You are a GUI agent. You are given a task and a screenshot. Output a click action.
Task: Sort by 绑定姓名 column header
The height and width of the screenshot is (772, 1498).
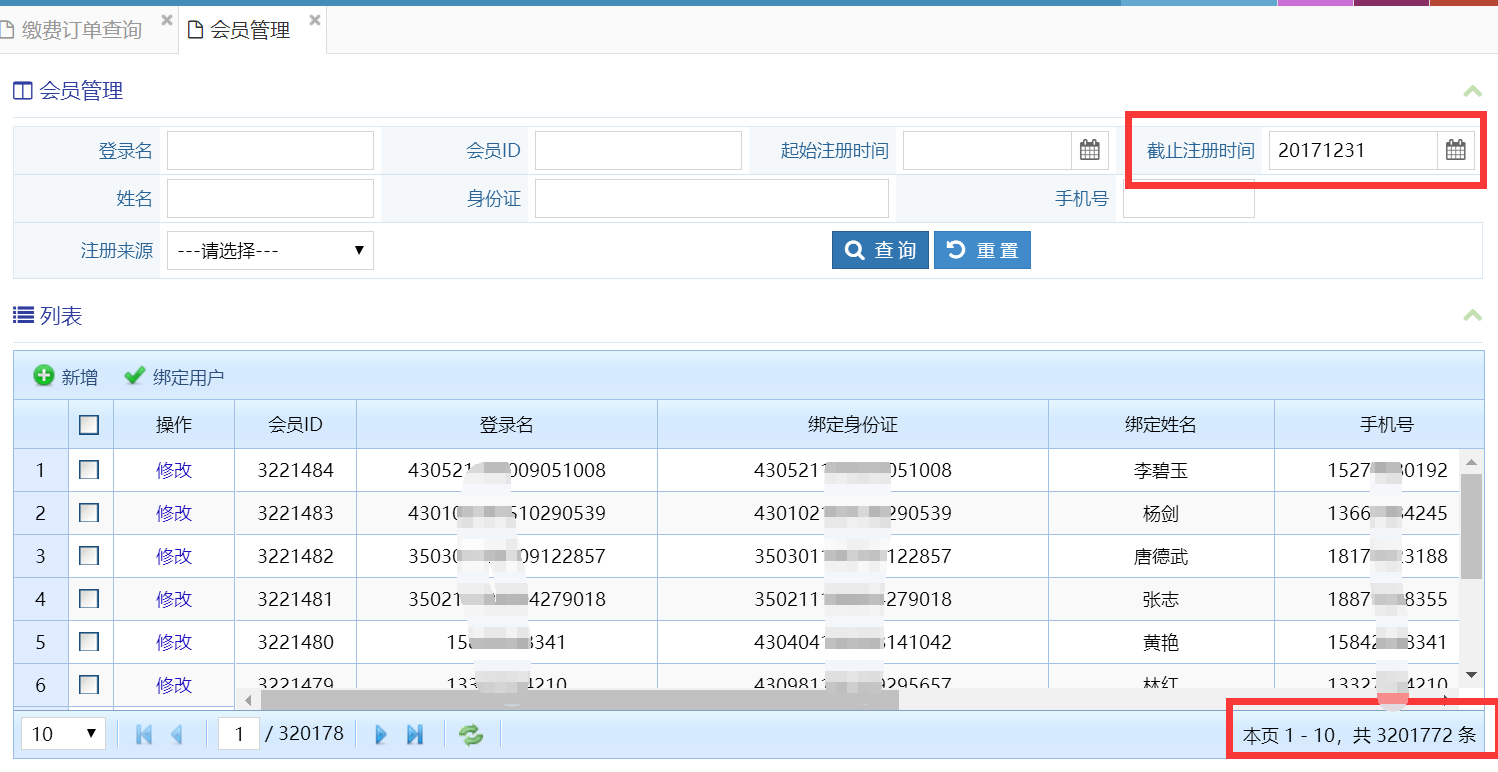click(x=1161, y=425)
